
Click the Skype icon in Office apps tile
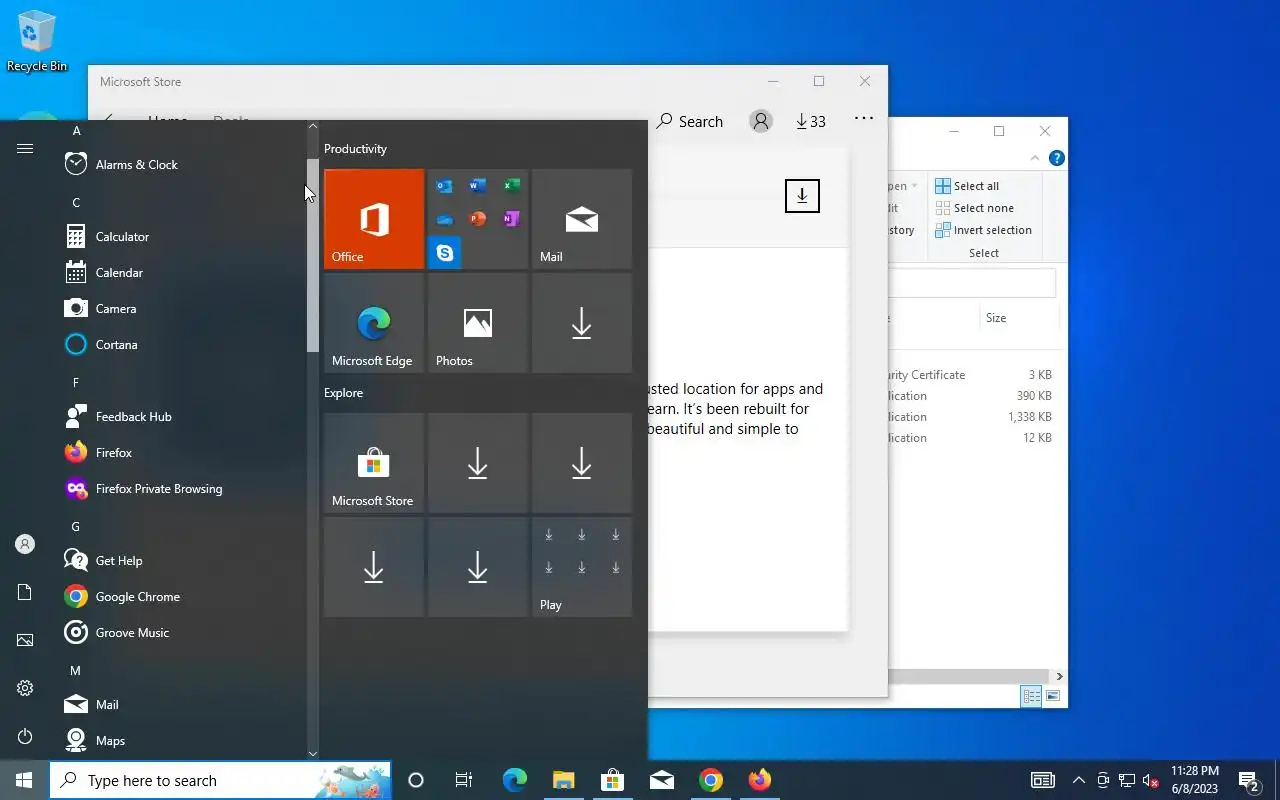coord(444,253)
